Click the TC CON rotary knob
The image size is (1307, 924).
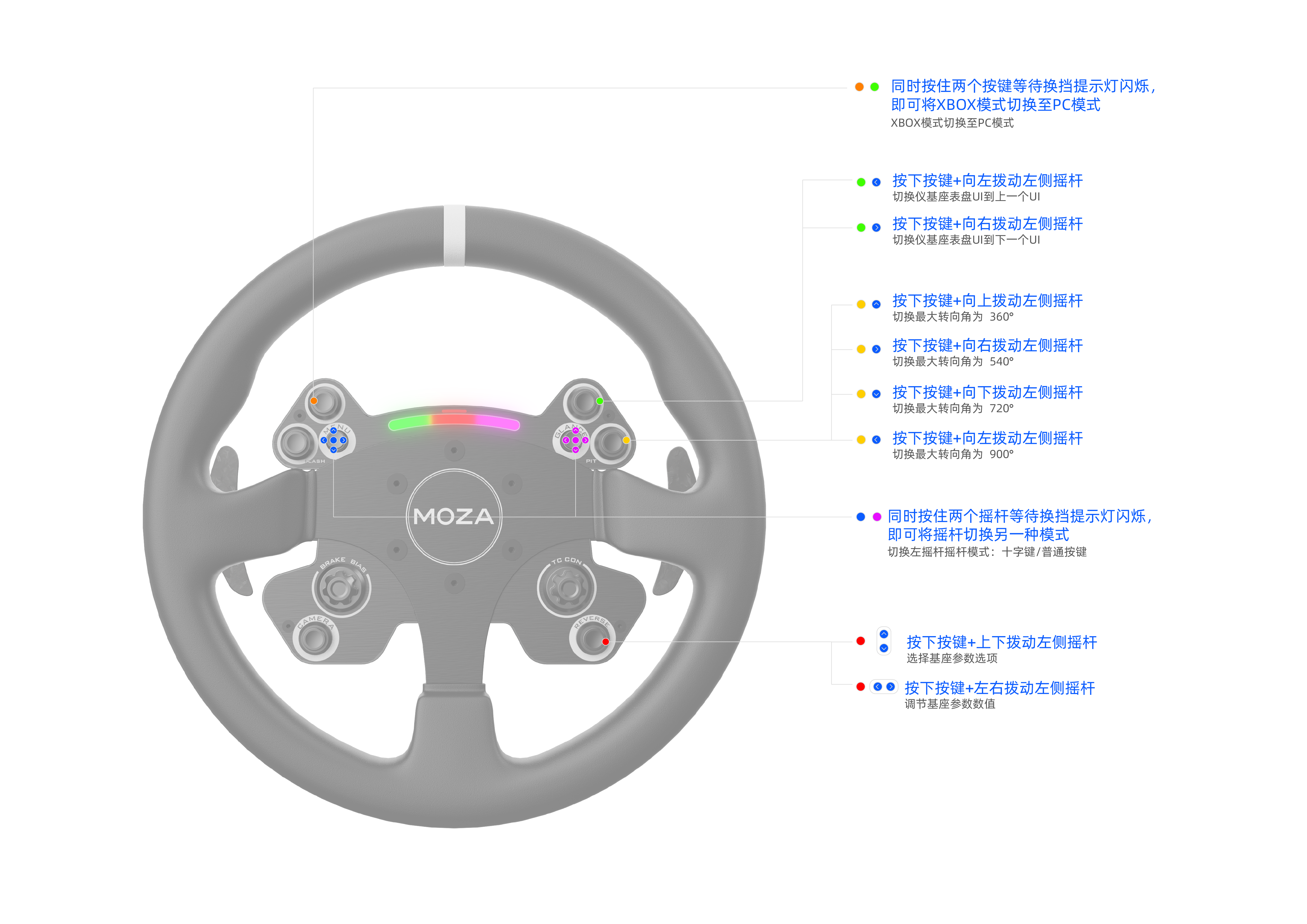[x=567, y=588]
